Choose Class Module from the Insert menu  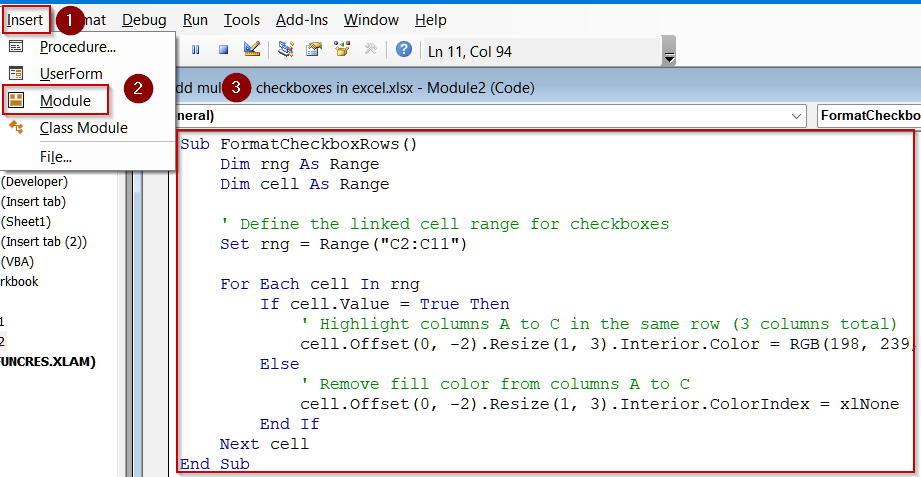(x=88, y=127)
